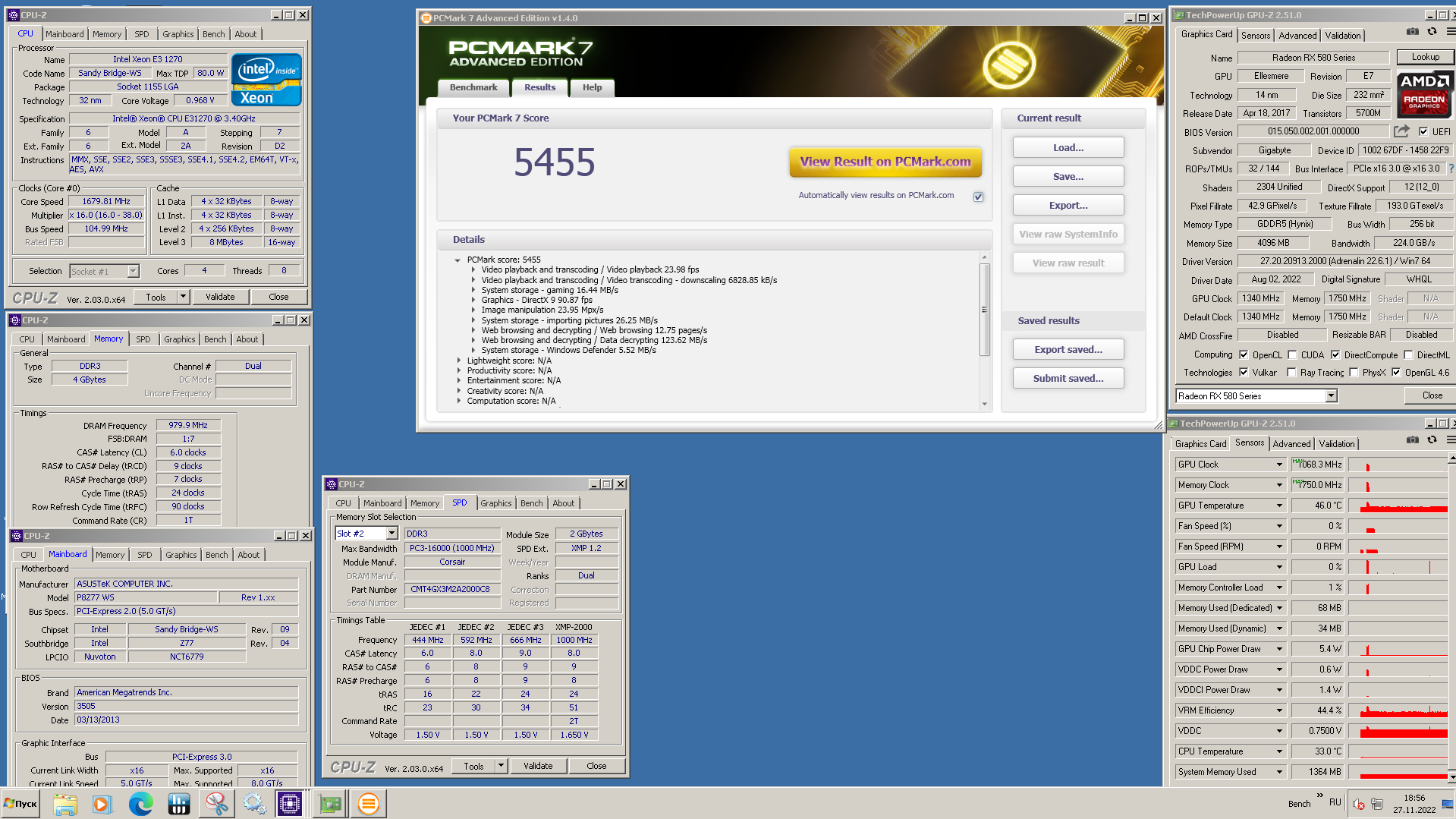
Task: Click the GPU Name field Radeon RX 580 Series
Action: (1313, 58)
